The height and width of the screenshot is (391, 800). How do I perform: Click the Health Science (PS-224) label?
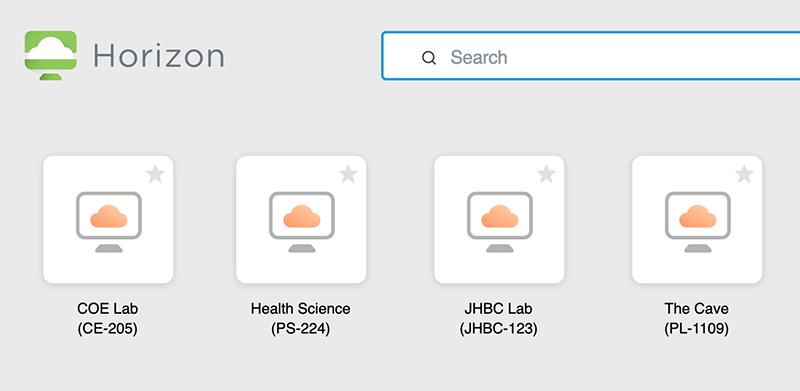[301, 319]
